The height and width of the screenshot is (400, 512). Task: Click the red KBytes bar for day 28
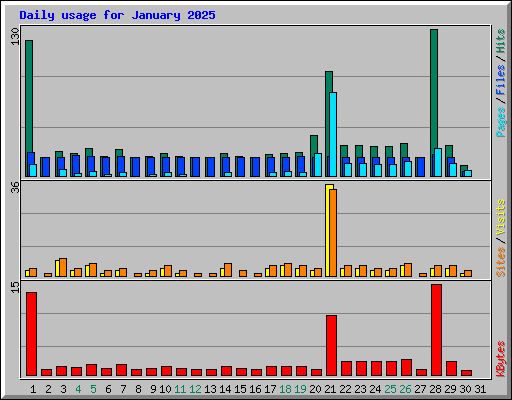(x=436, y=330)
